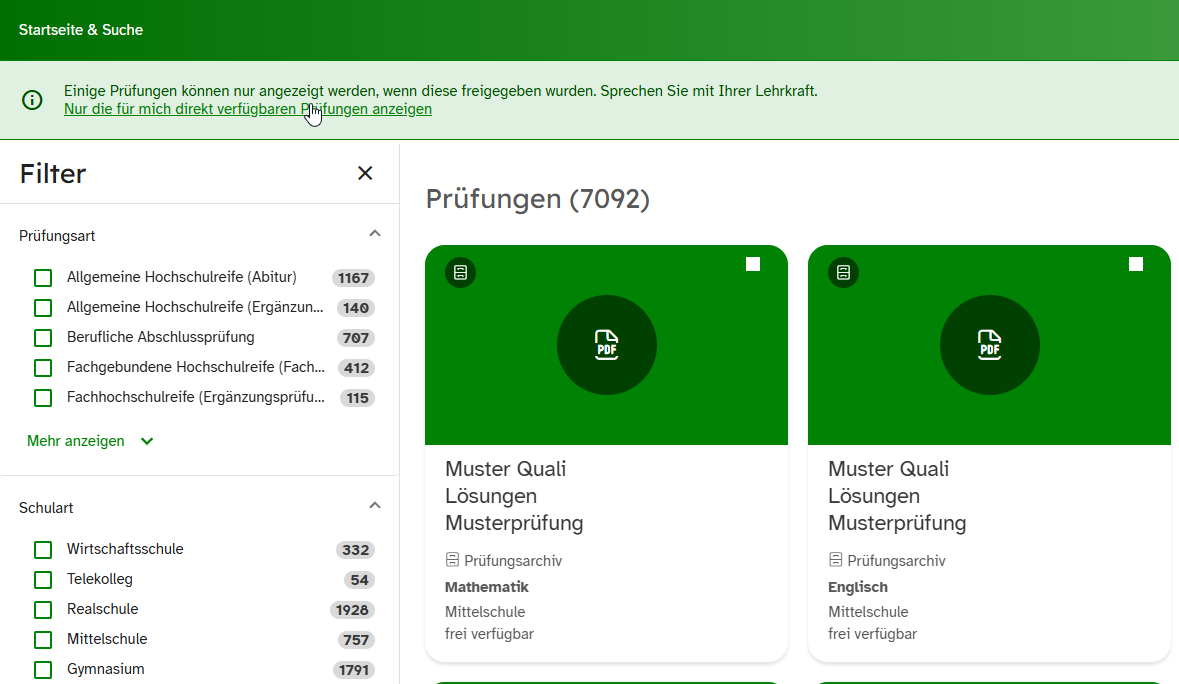Click Prüfungsarchiv icon under Mathematik card title
The width and height of the screenshot is (1179, 684).
point(453,560)
